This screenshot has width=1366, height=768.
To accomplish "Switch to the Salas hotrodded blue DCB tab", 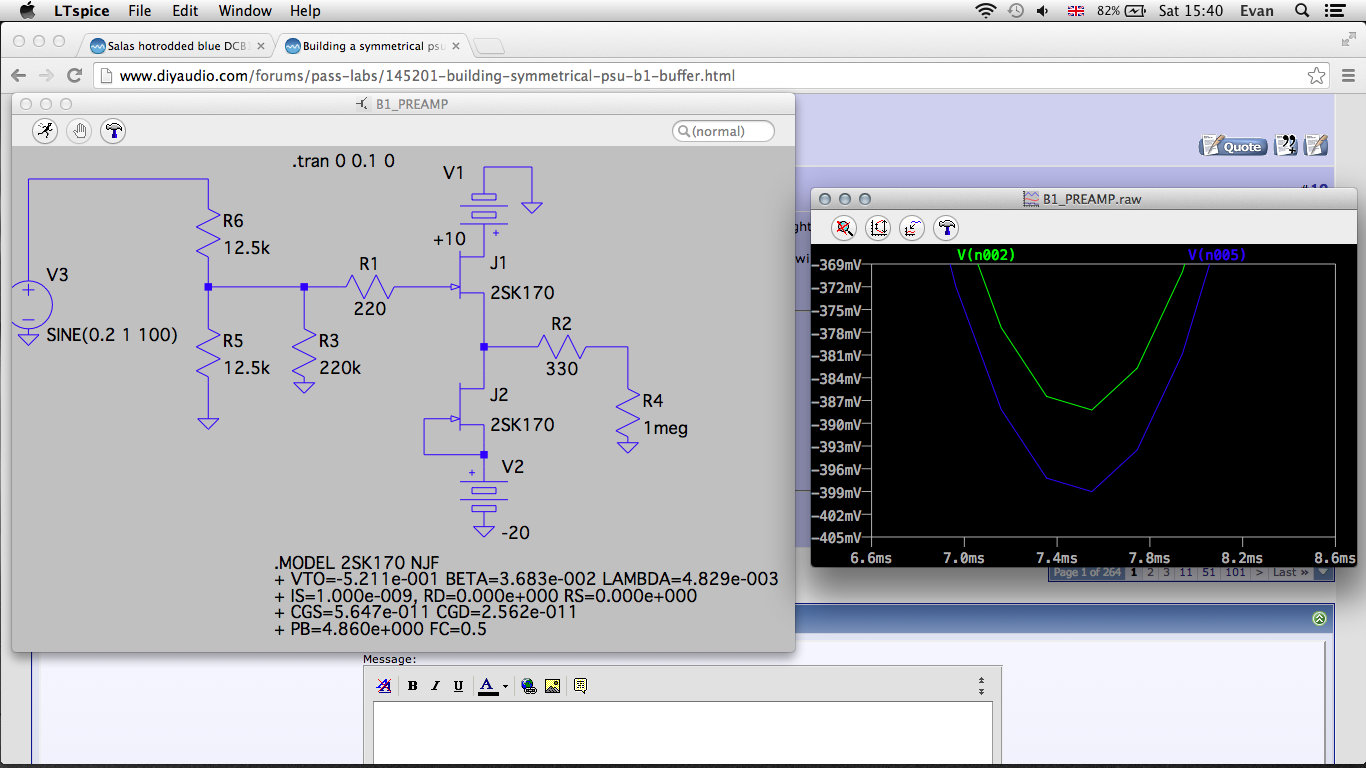I will point(178,46).
